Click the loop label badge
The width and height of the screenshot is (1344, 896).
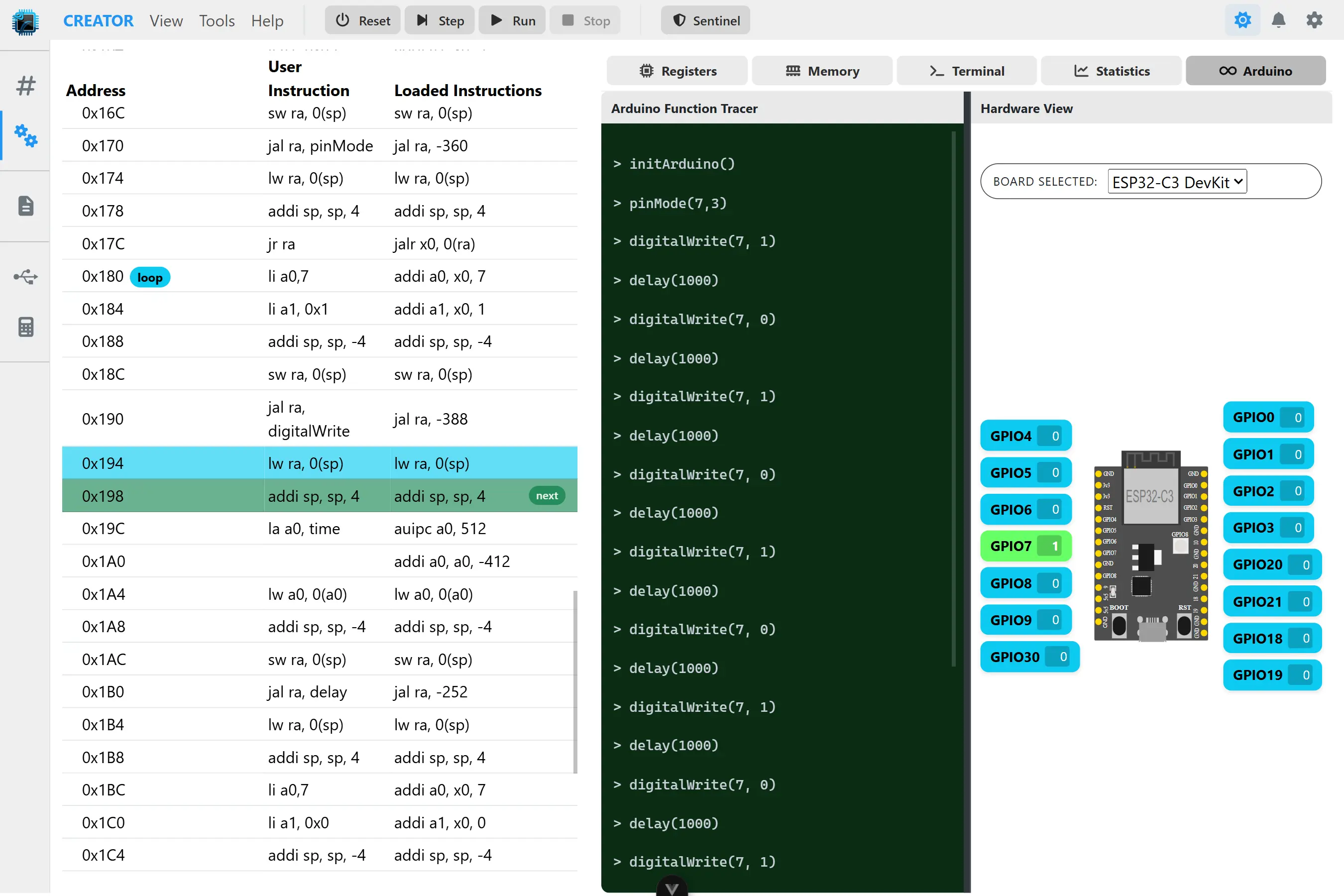(150, 277)
